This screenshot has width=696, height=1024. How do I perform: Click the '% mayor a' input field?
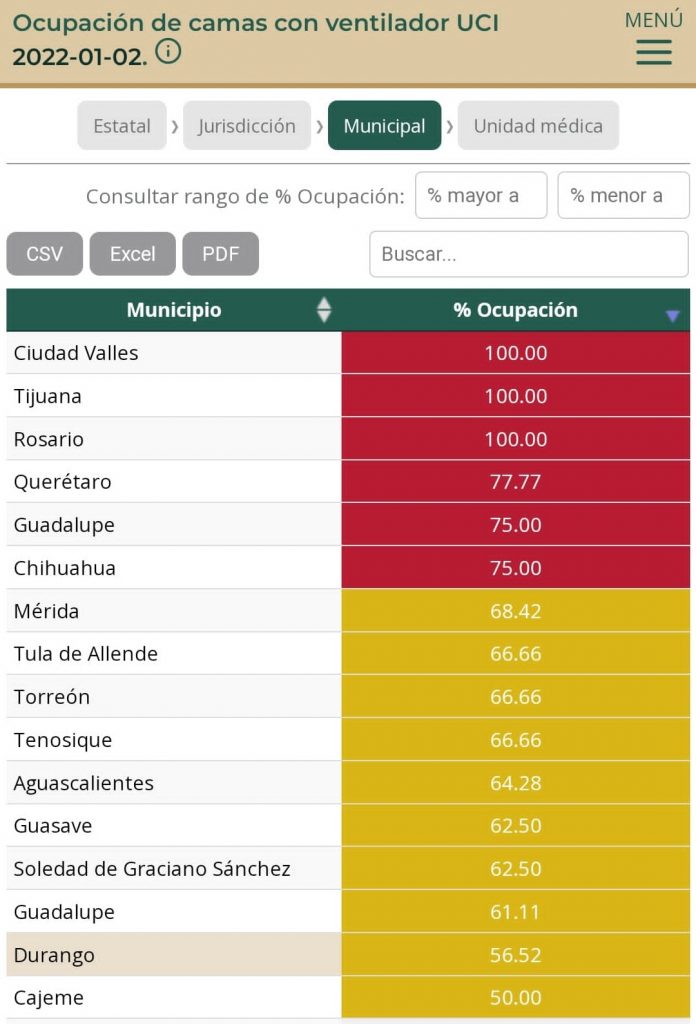[481, 195]
